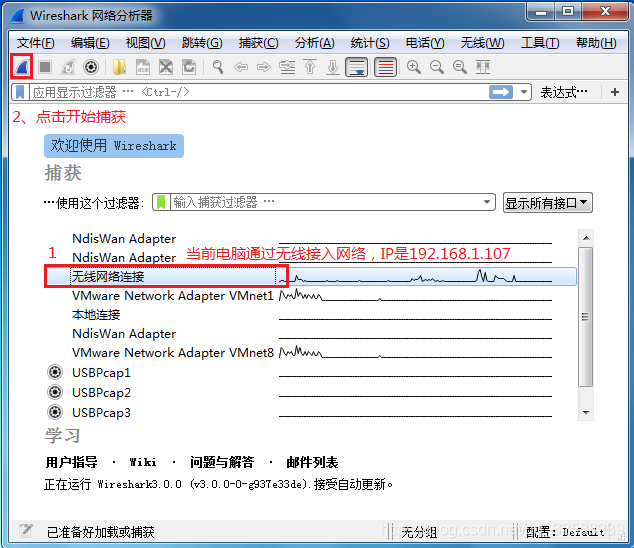Jump to the first packet
Viewport: 634px width, 548px height.
click(310, 67)
